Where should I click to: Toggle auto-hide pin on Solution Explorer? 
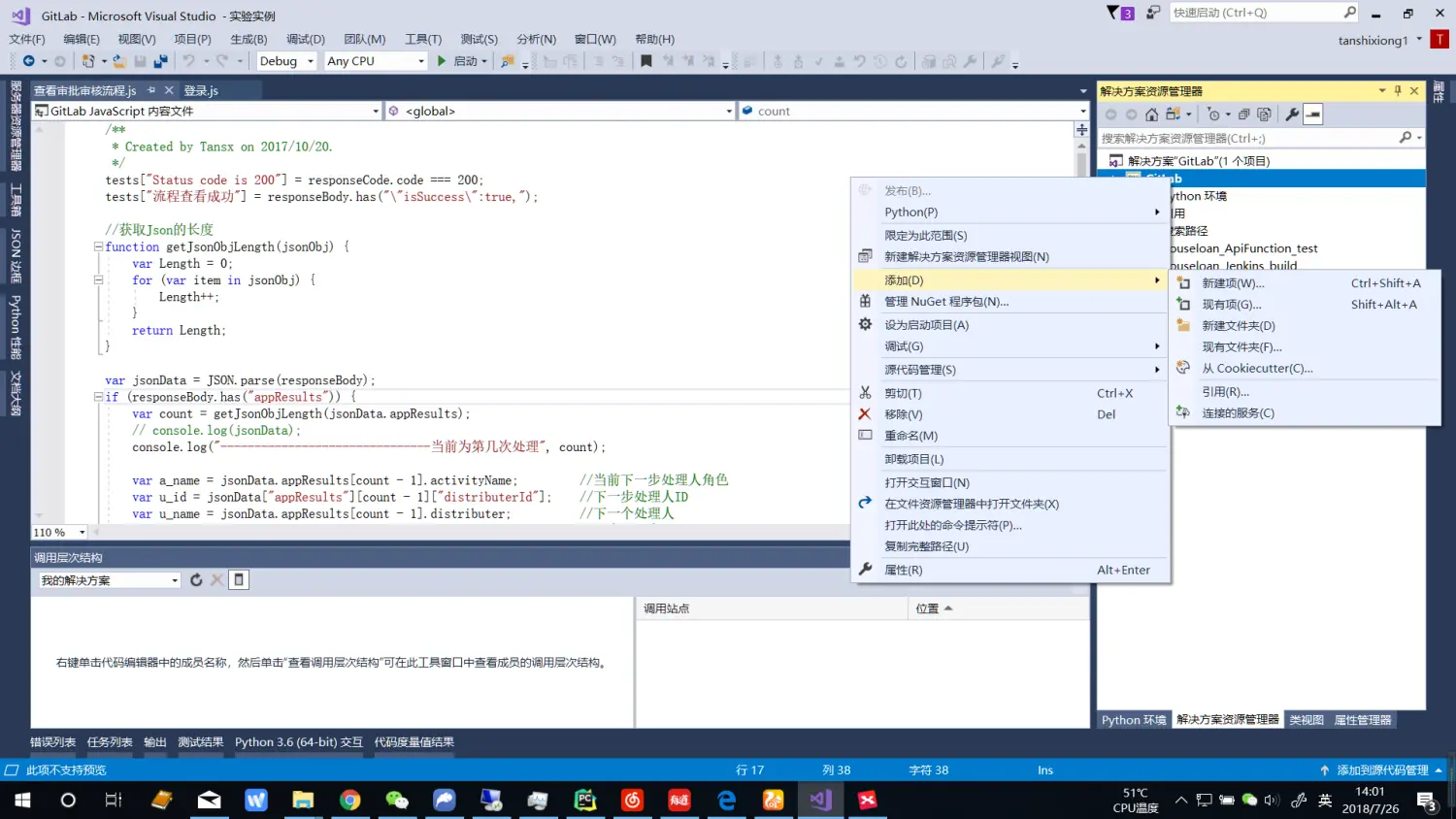[x=1398, y=90]
